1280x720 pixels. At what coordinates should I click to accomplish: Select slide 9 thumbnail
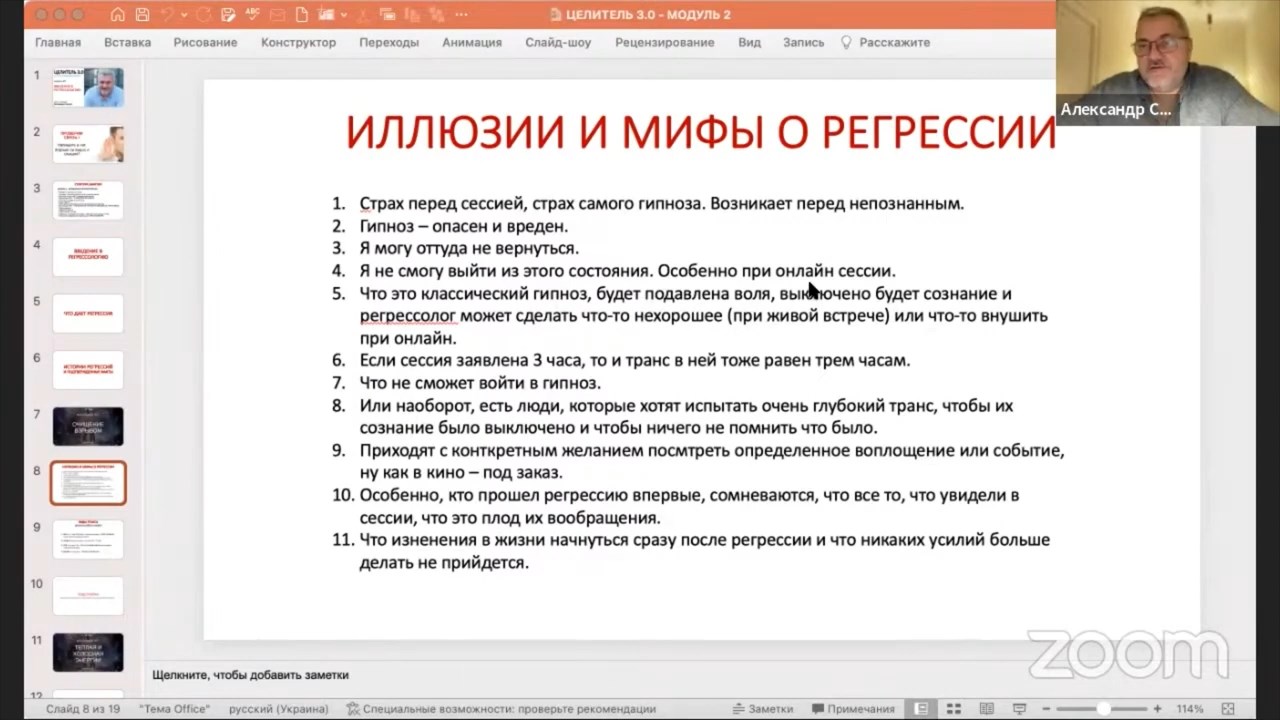[88, 539]
